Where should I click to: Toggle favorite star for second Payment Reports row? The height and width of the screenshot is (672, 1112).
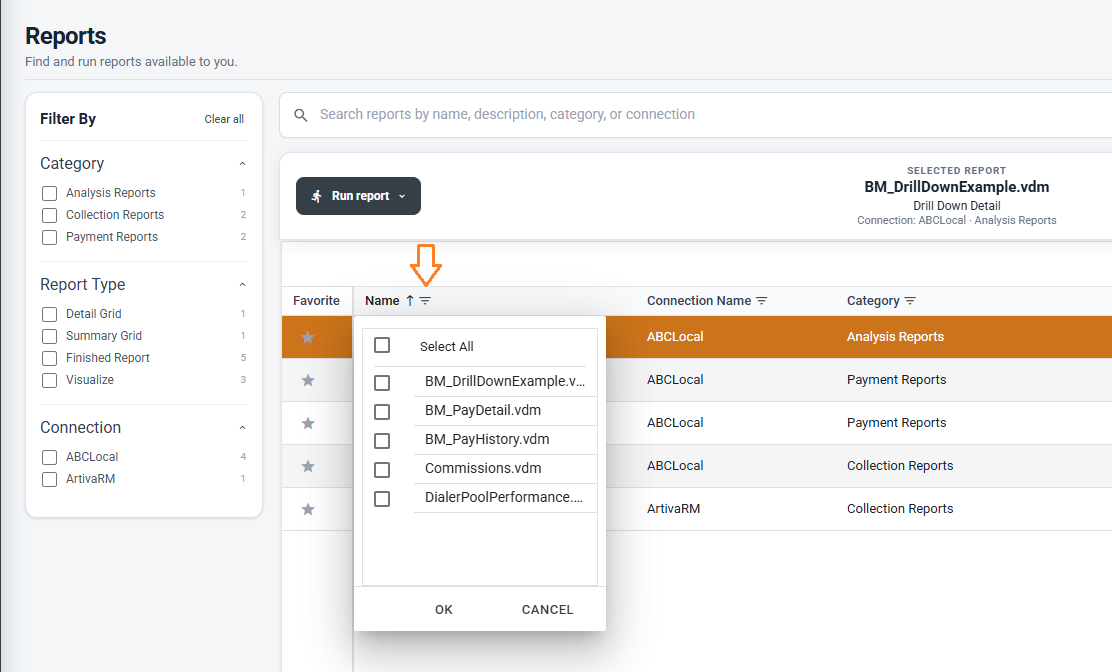click(x=308, y=423)
